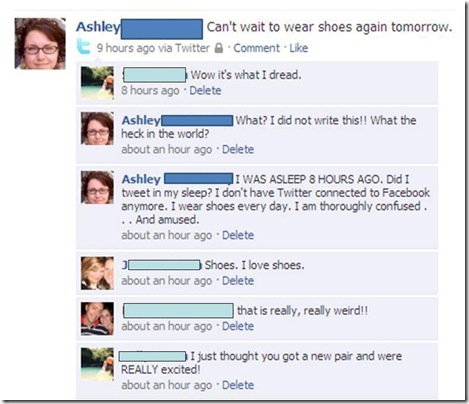Open couple's avatar beside 'really weird' comment

point(97,318)
